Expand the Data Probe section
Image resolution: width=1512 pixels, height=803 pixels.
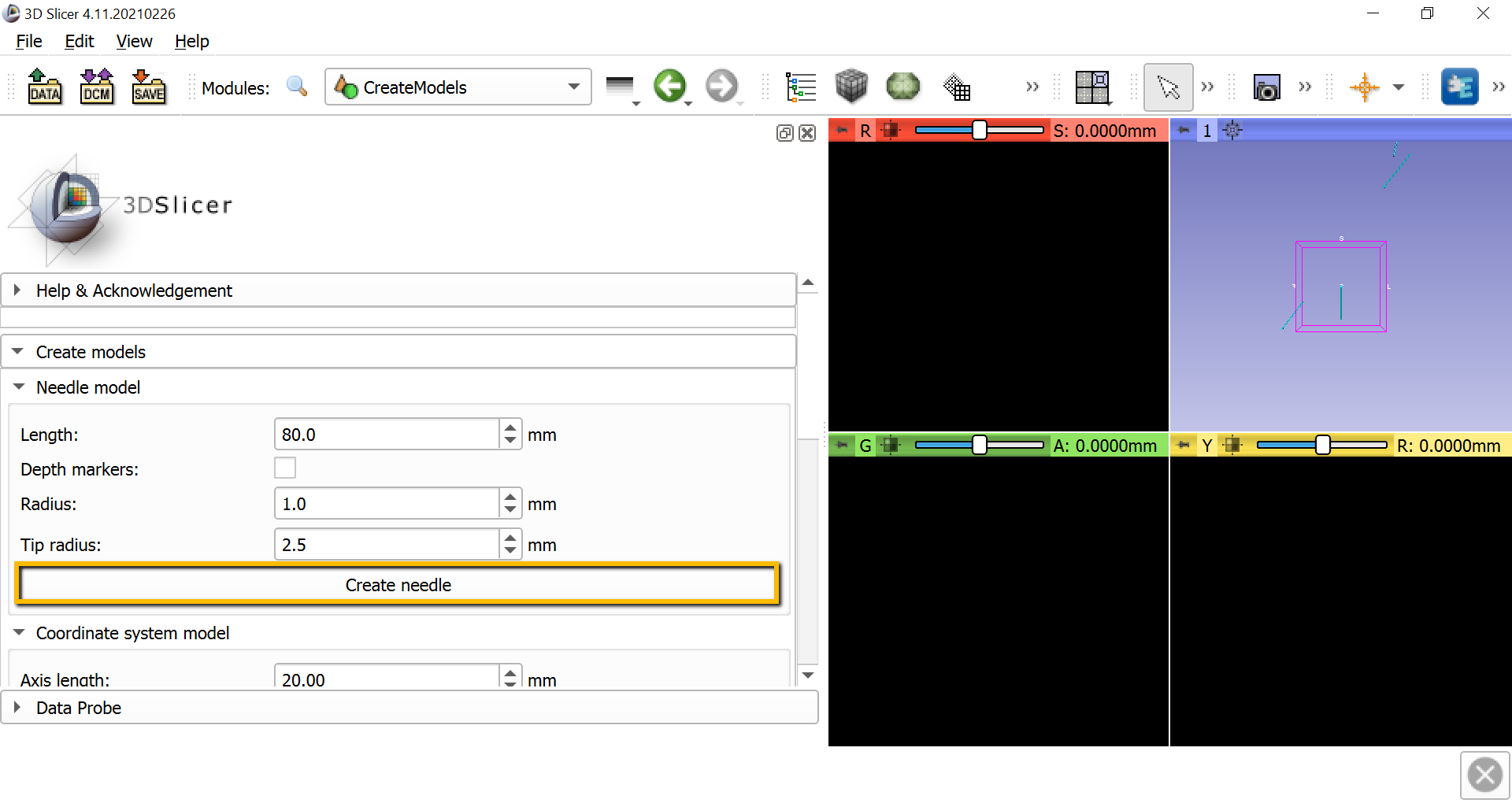tap(409, 708)
